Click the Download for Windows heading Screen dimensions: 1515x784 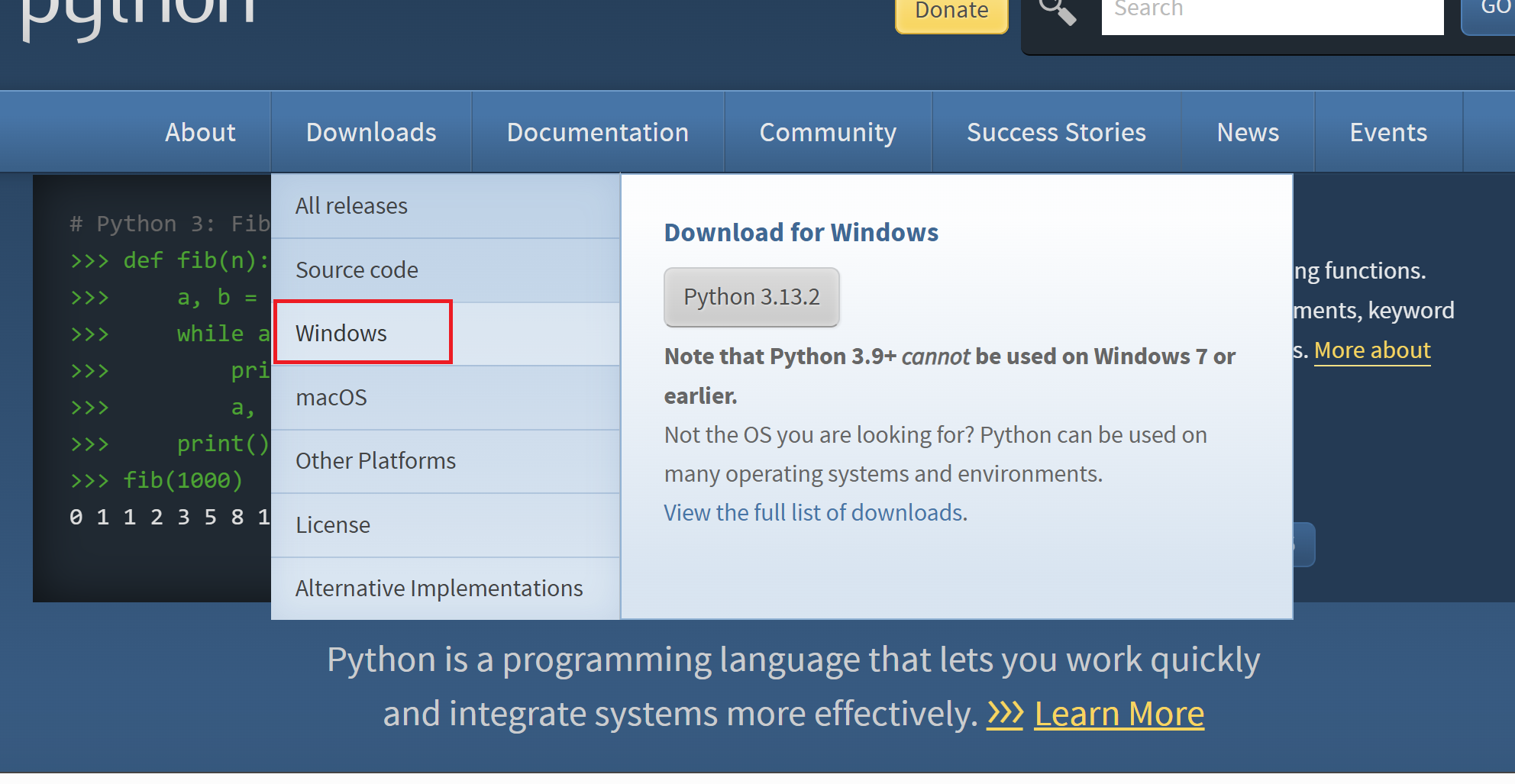[801, 232]
